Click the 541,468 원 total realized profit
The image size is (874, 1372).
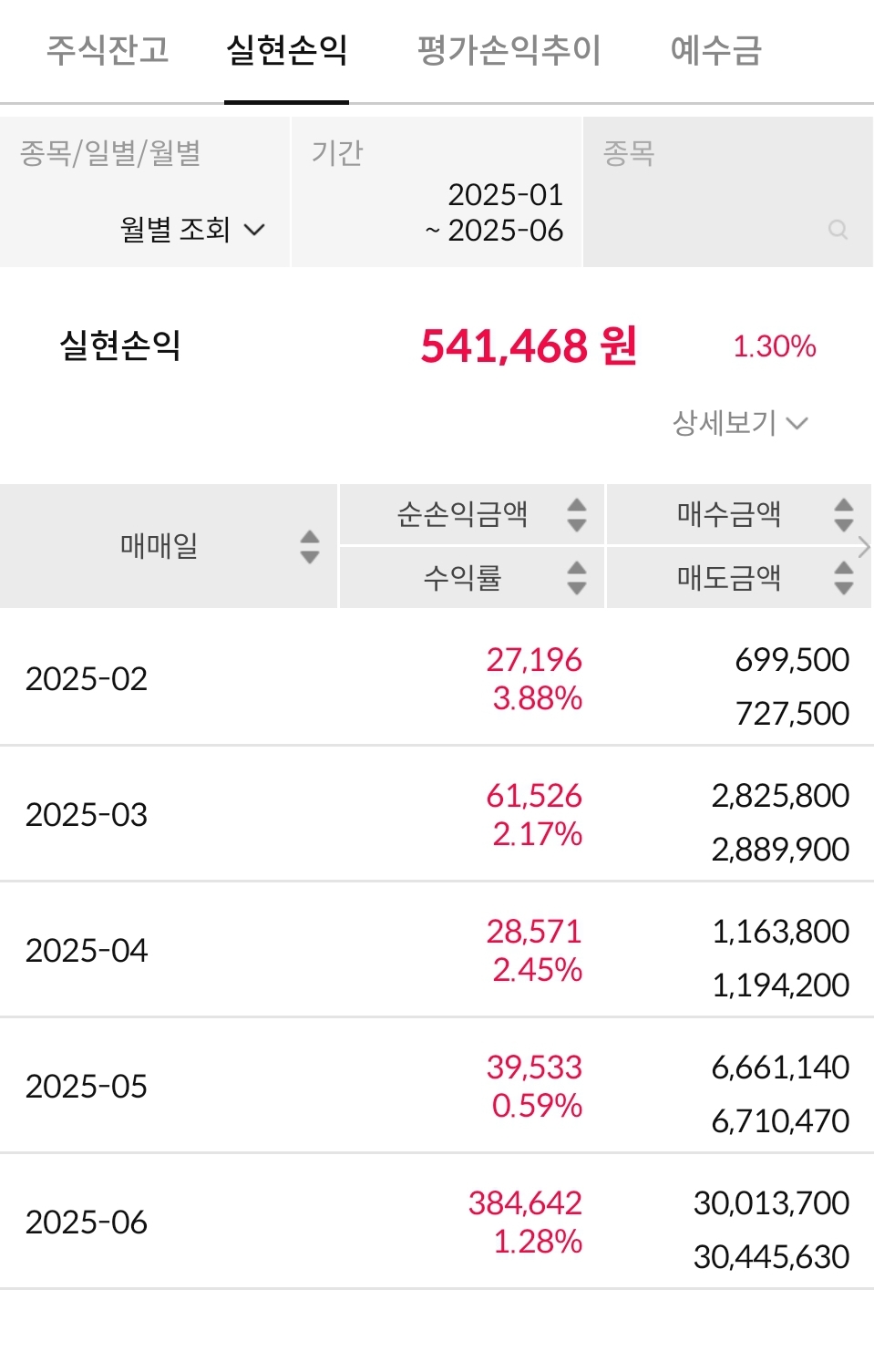point(529,346)
